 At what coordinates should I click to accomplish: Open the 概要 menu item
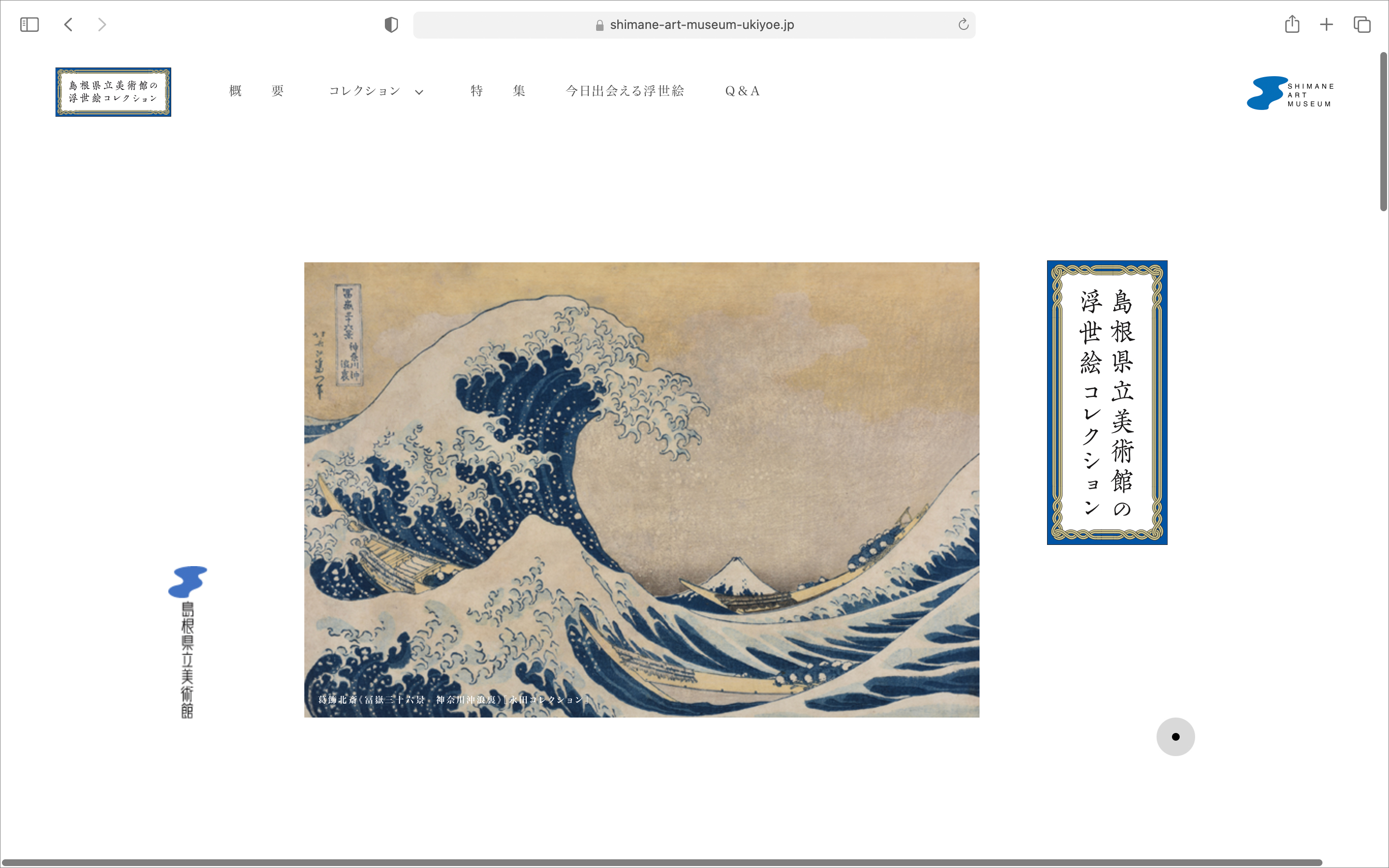click(257, 91)
